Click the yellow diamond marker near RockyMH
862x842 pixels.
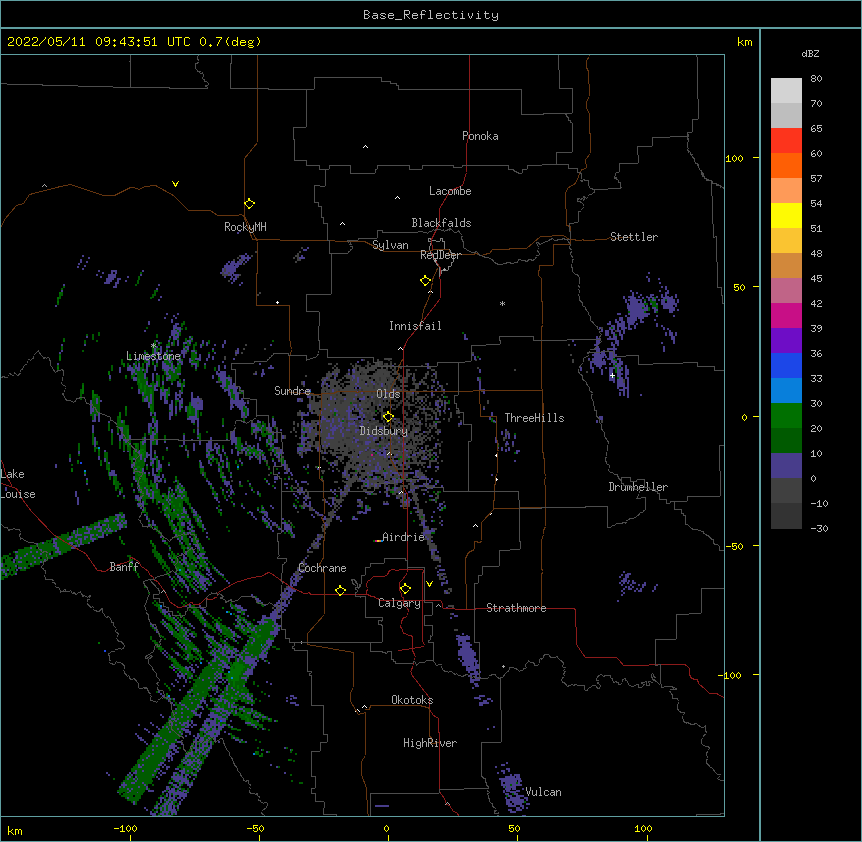(250, 204)
